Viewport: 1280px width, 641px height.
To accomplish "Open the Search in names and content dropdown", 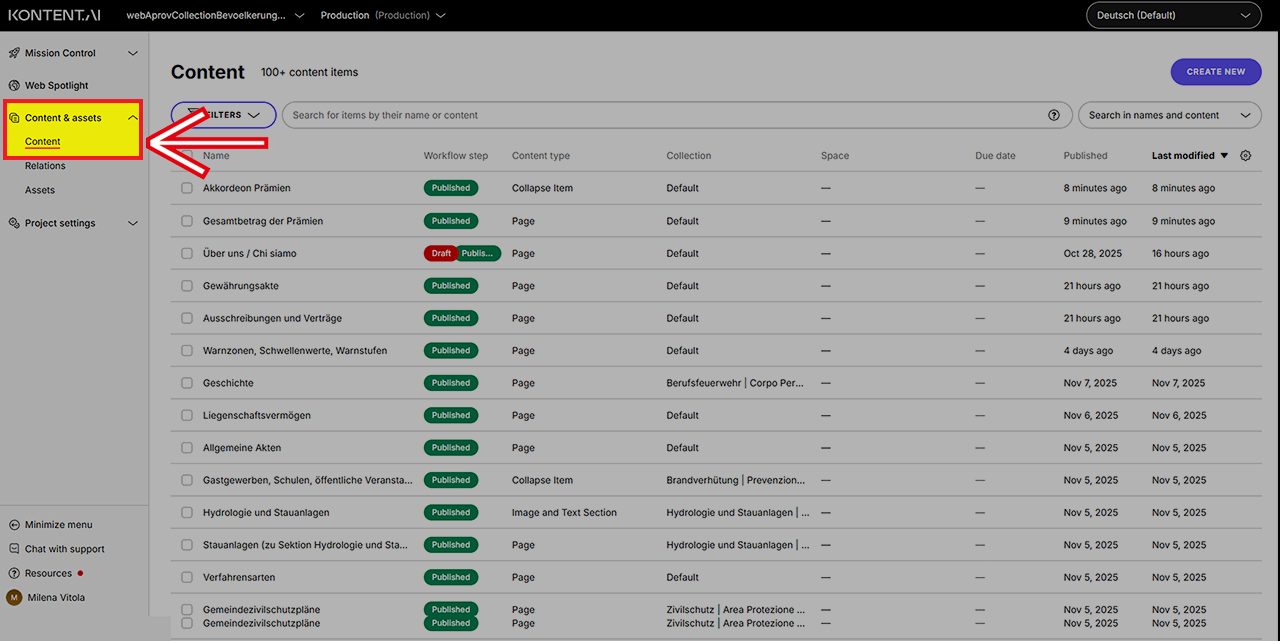I will 1169,115.
